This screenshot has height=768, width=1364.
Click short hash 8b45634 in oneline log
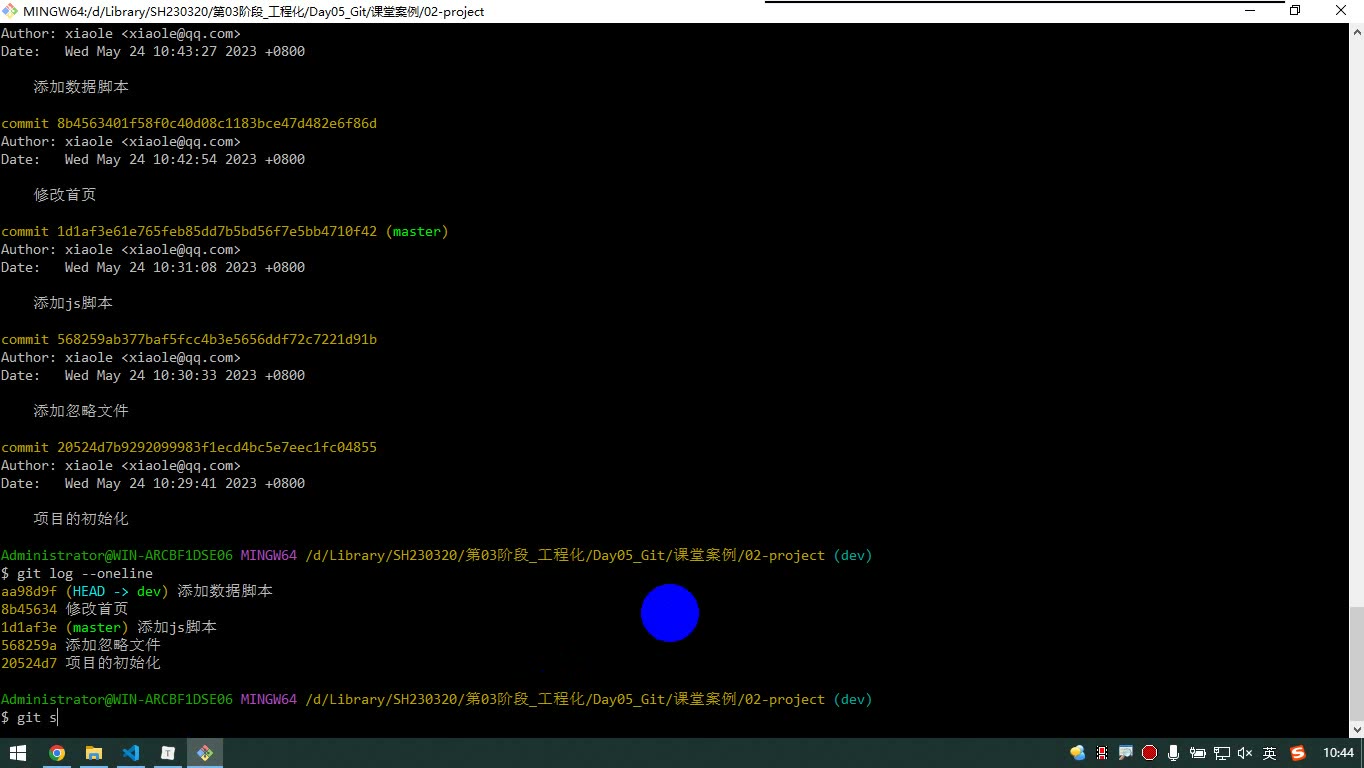point(29,609)
